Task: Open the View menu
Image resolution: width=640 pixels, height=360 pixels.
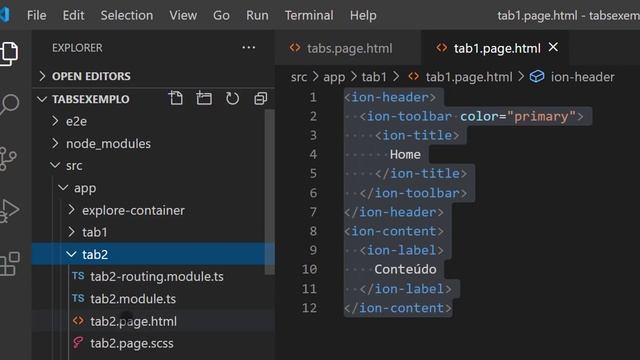Action: coord(183,15)
